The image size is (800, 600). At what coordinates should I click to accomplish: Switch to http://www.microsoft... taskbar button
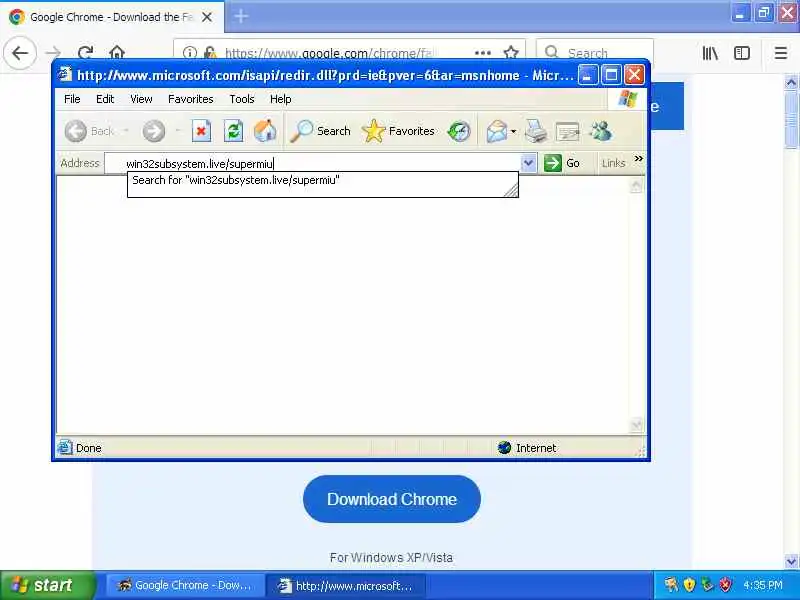[x=346, y=585]
